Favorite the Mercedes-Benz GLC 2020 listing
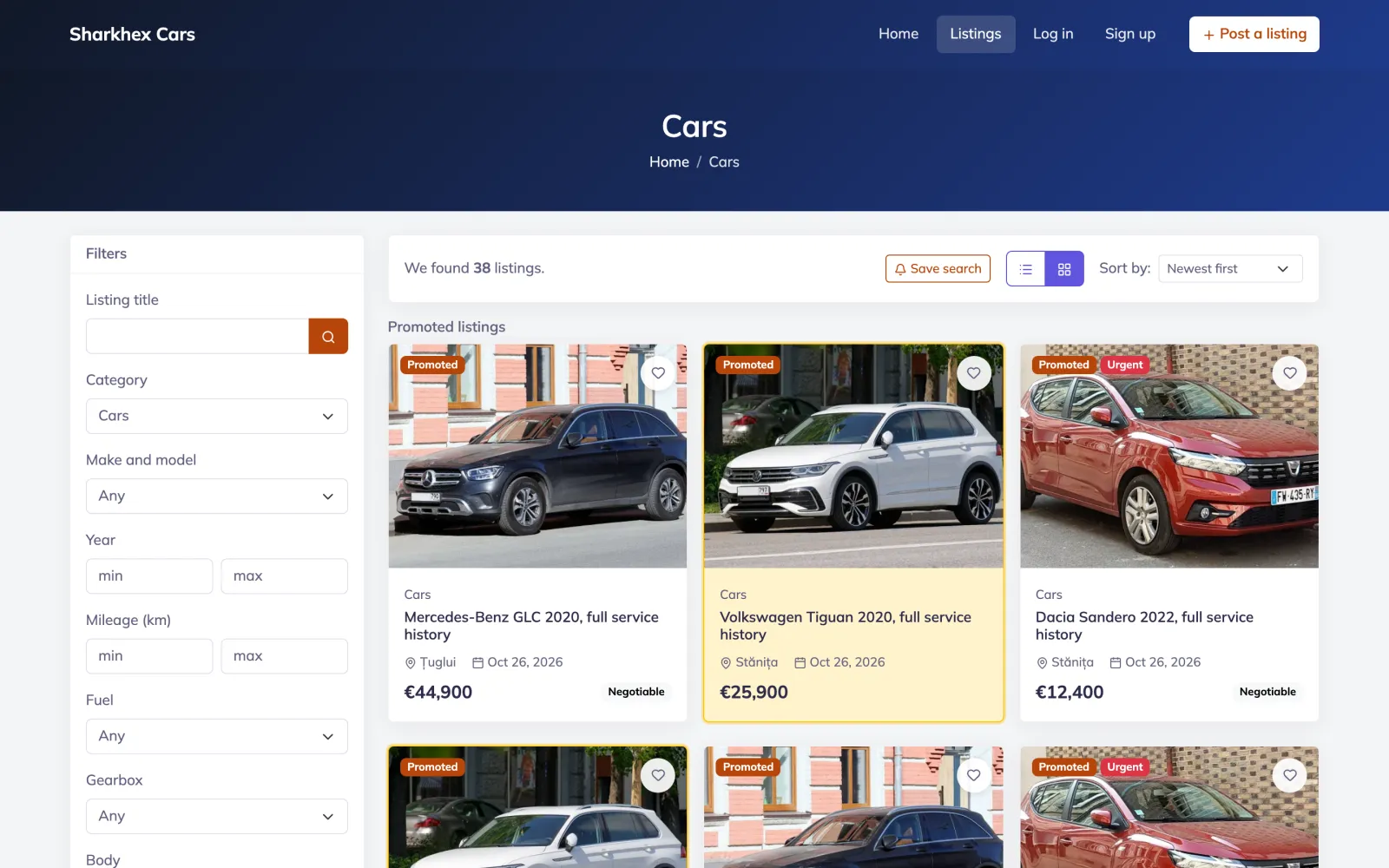Viewport: 1389px width, 868px height. tap(658, 373)
